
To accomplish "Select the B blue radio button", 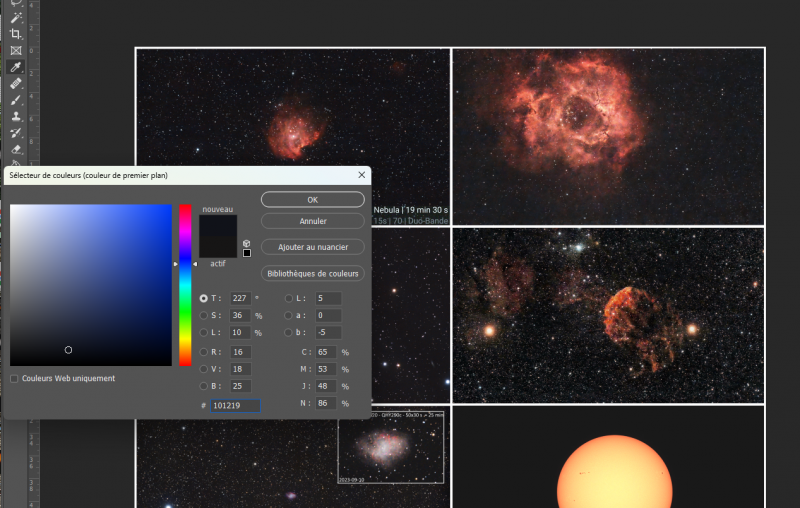I will click(x=204, y=386).
